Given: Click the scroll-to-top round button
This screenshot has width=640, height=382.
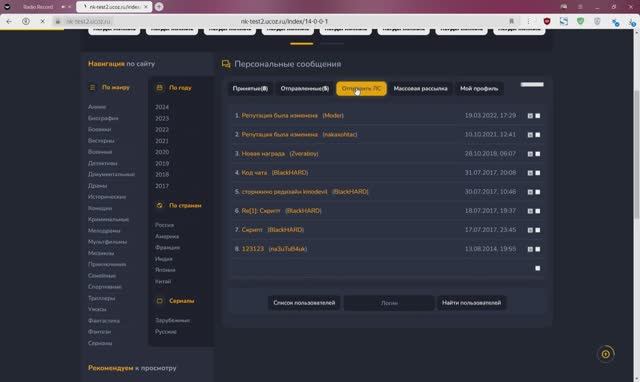Looking at the screenshot, I should [x=606, y=354].
